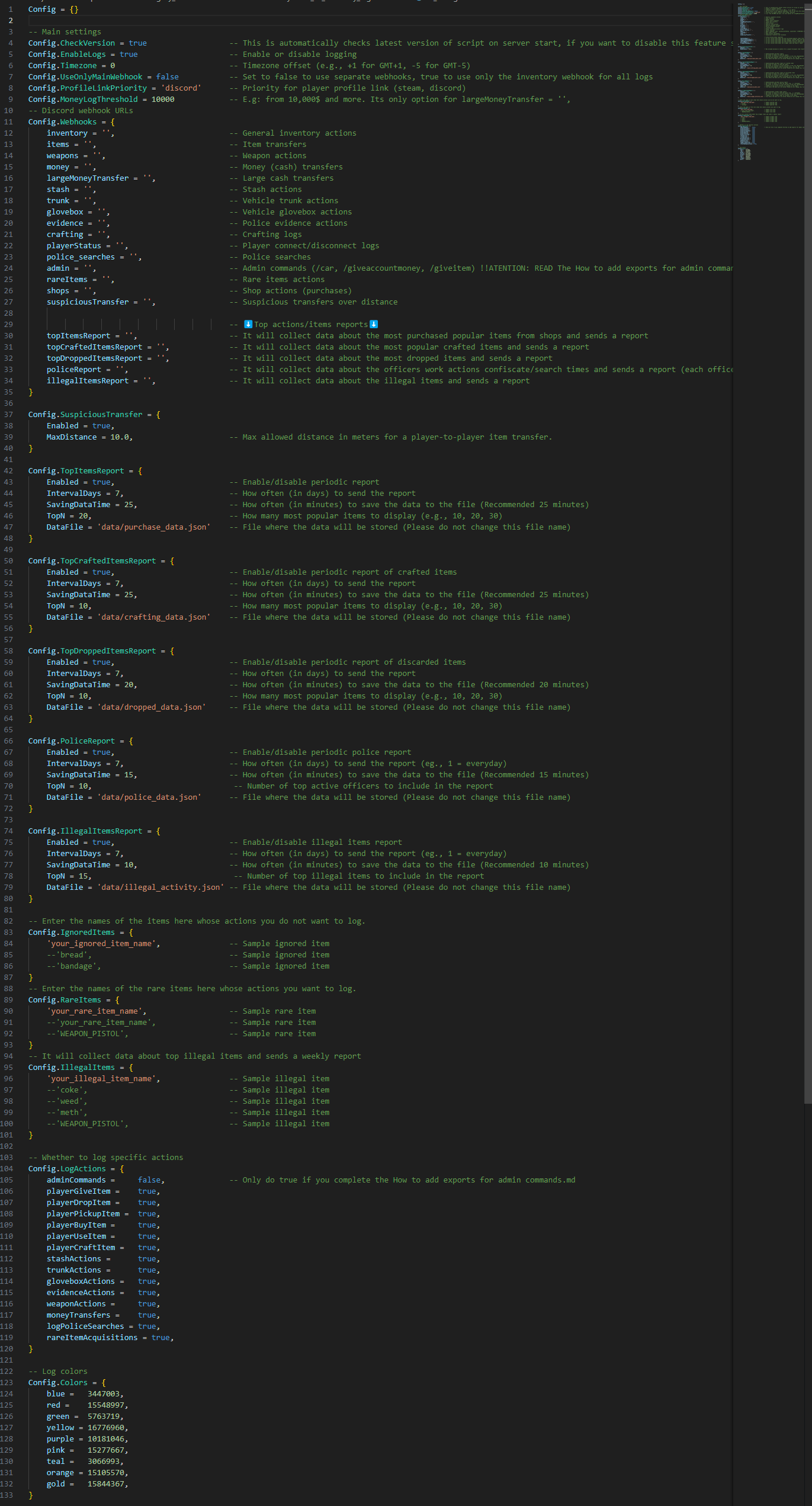Viewport: 812px width, 1506px height.
Task: Click line number 42 in the gutter
Action: coord(8,470)
